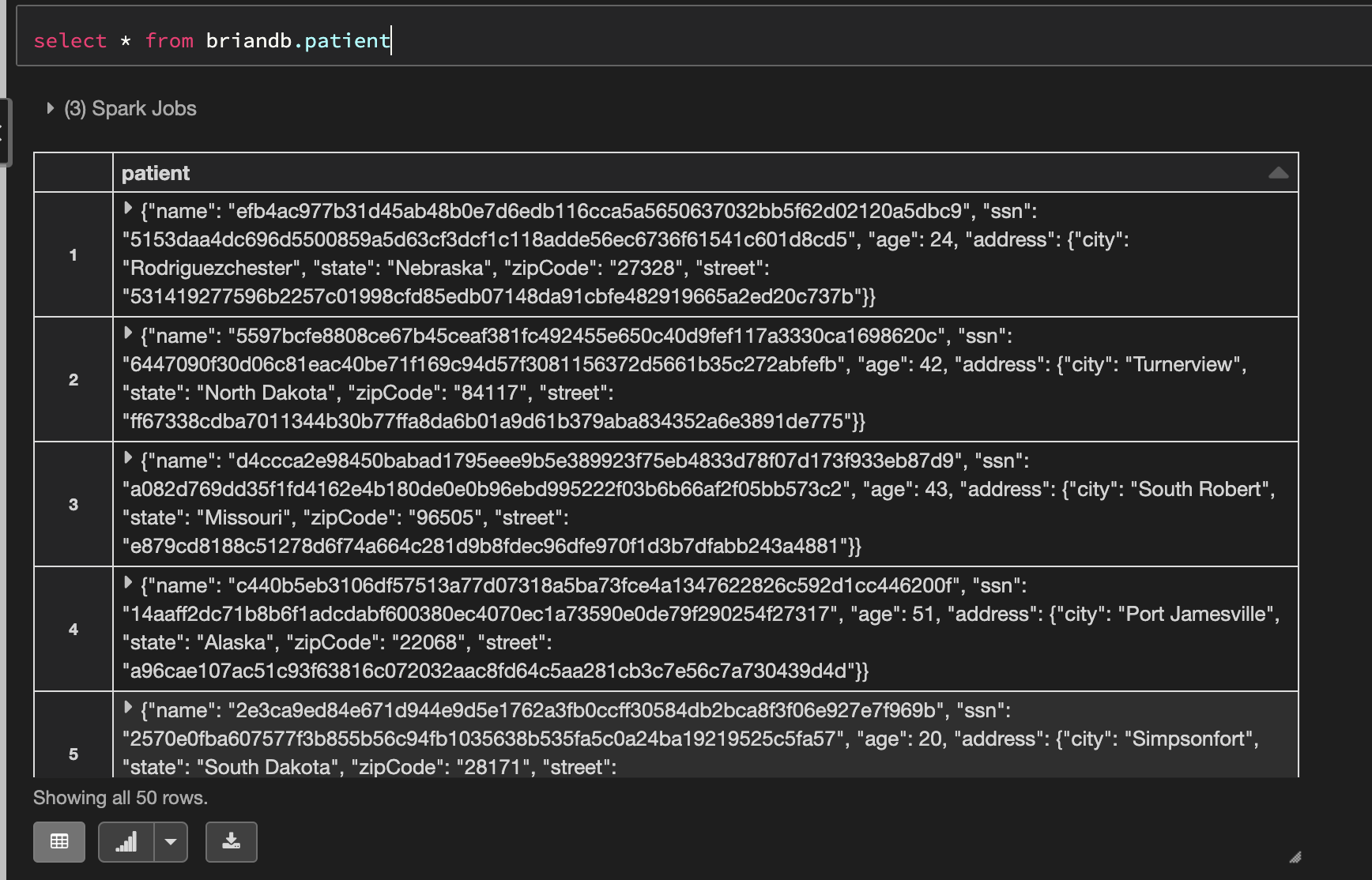Screen dimensions: 1372x880
Task: Unfold the patient object in row 3
Action: tap(128, 458)
